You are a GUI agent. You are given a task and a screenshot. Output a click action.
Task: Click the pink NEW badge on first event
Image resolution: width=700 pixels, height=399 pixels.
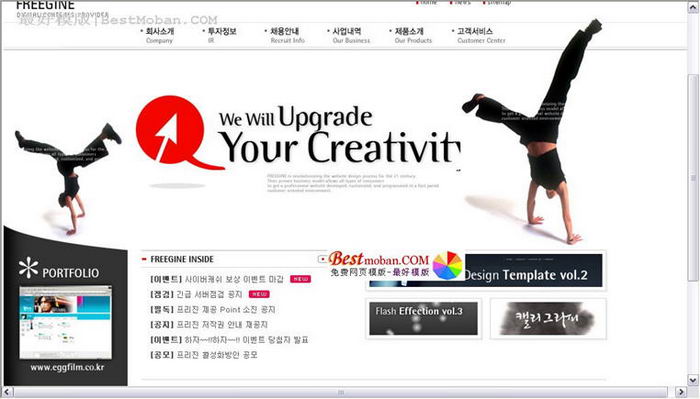300,279
